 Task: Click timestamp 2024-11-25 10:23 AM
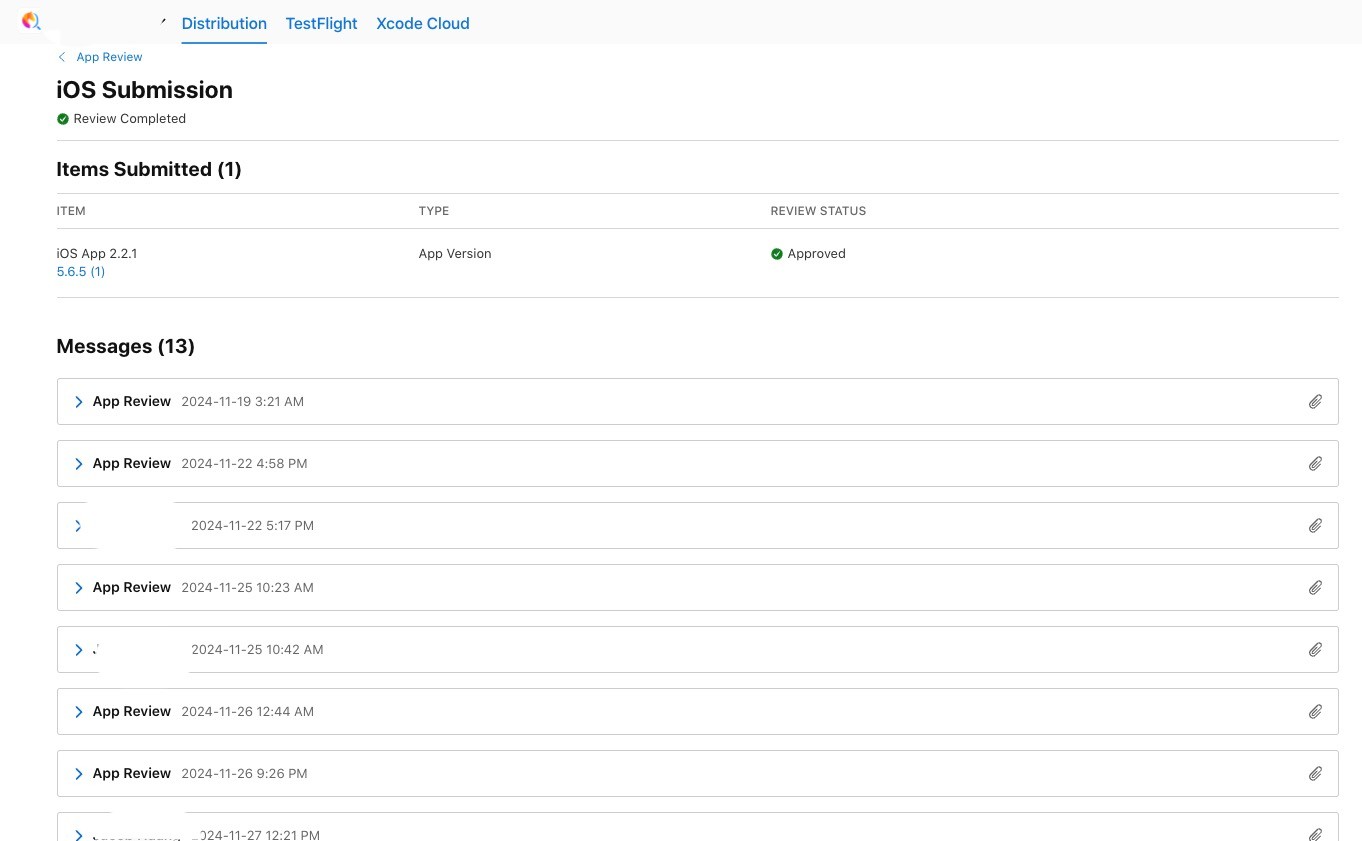pos(247,588)
